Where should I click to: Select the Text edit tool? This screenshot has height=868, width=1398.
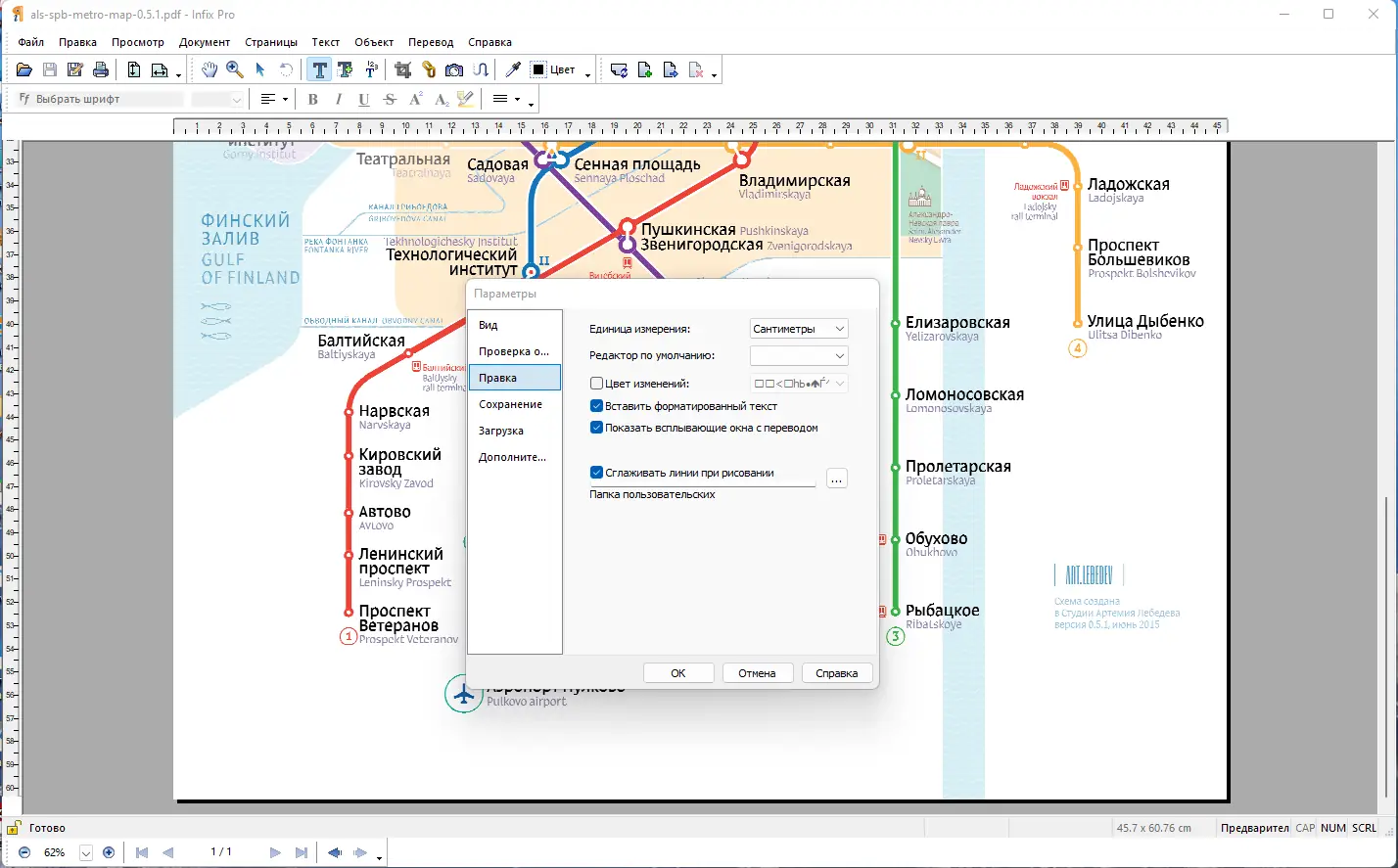pyautogui.click(x=319, y=69)
